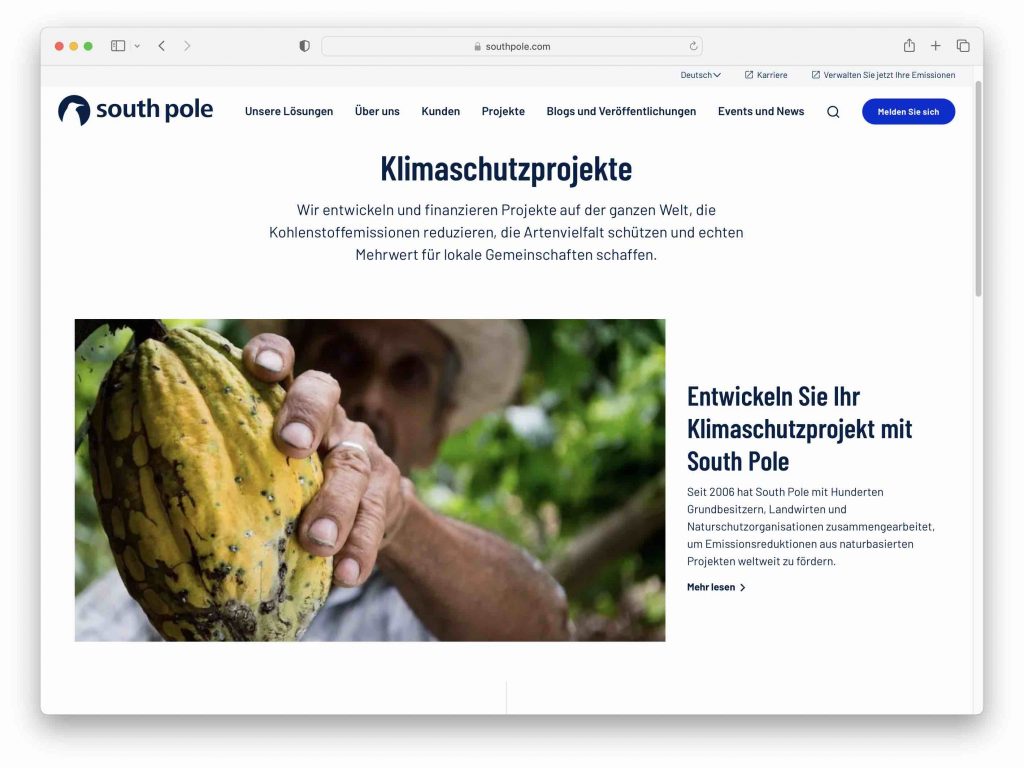Open the privacy shield icon by address bar
1024x768 pixels.
pos(304,46)
